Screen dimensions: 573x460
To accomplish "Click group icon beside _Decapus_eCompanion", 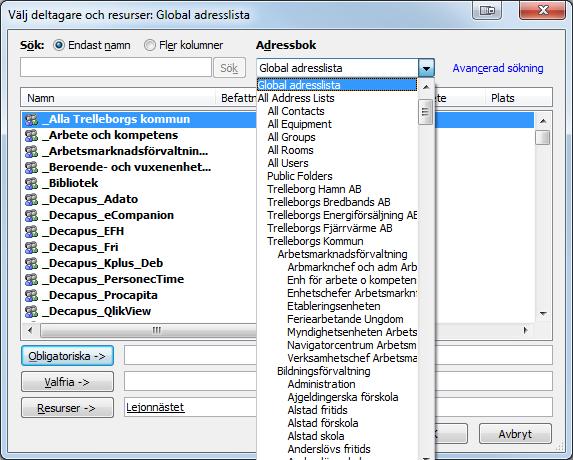I will [x=31, y=216].
